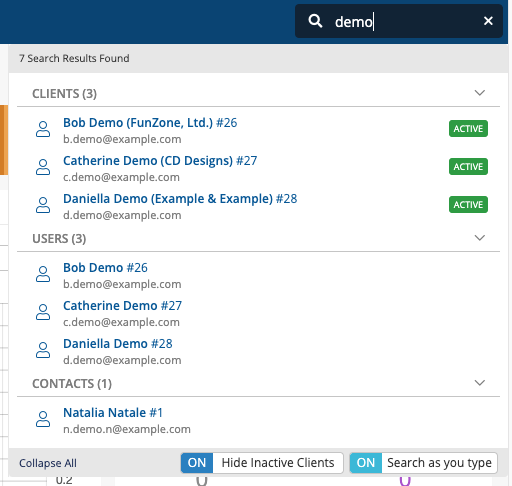Click person icon beside Catherine Demo (CD Designs)
512x486 pixels.
click(x=43, y=167)
